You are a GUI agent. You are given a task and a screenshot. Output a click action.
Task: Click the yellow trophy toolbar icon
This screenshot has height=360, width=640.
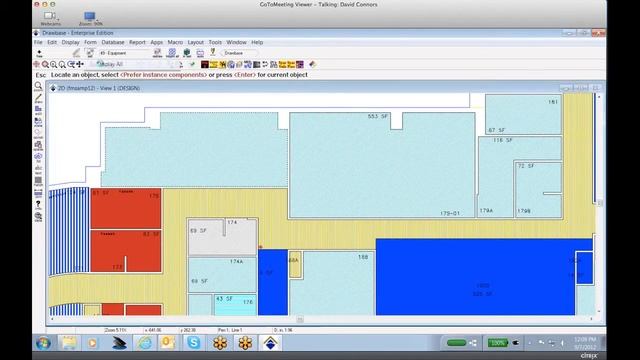[x=213, y=52]
